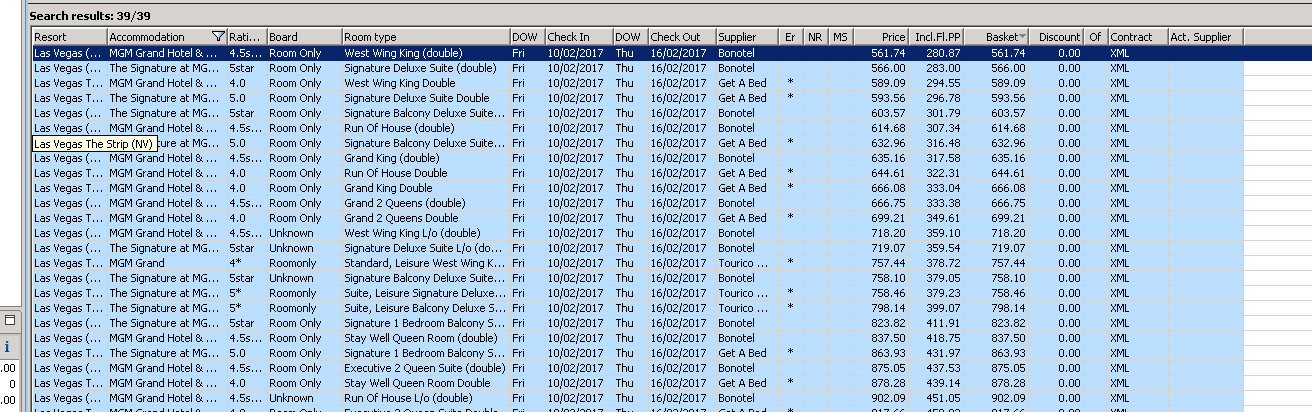Viewport: 1312px width, 412px height.
Task: Sort by the Discount column header
Action: 1057,37
